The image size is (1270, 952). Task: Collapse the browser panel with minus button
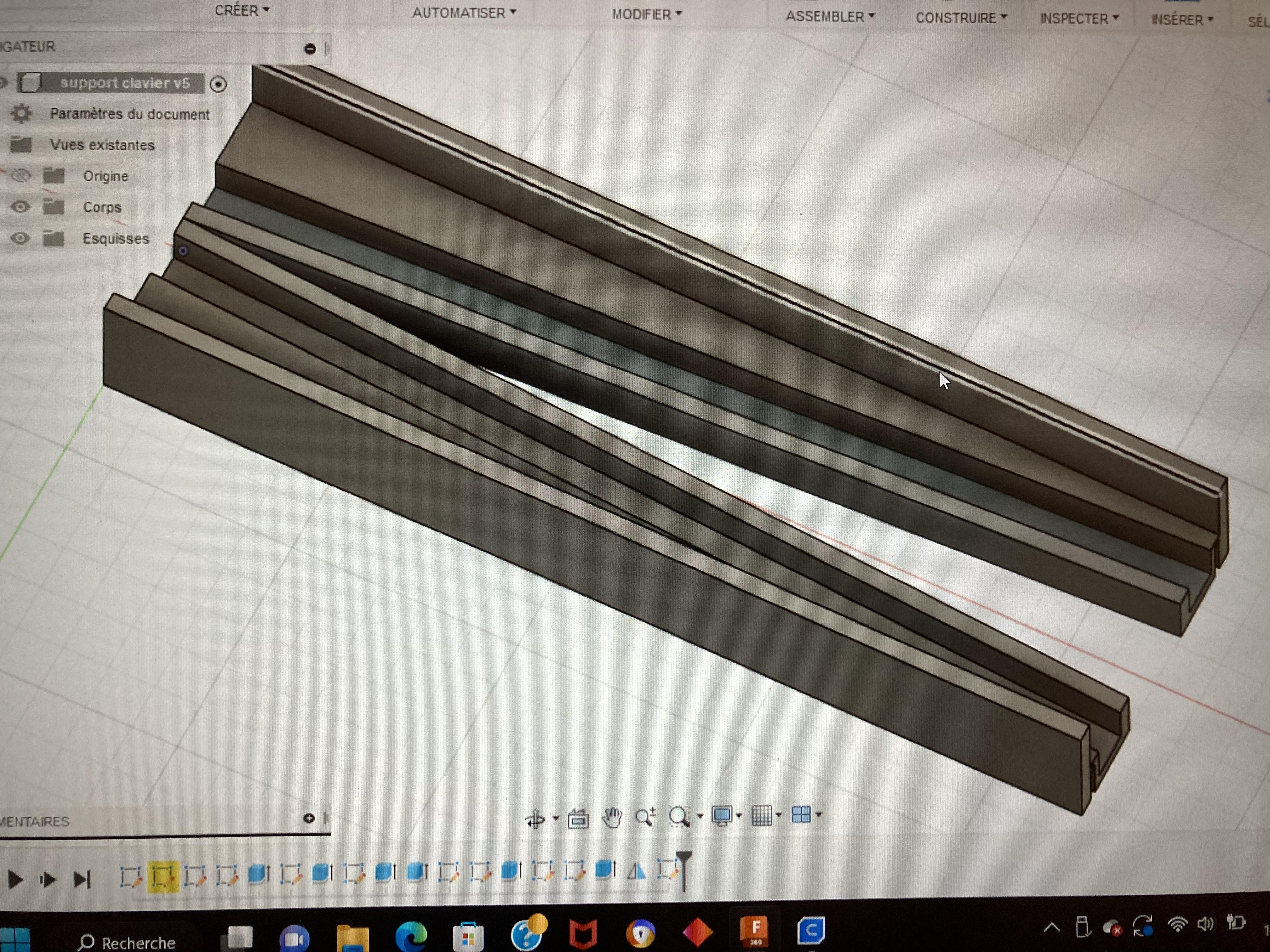coord(310,49)
